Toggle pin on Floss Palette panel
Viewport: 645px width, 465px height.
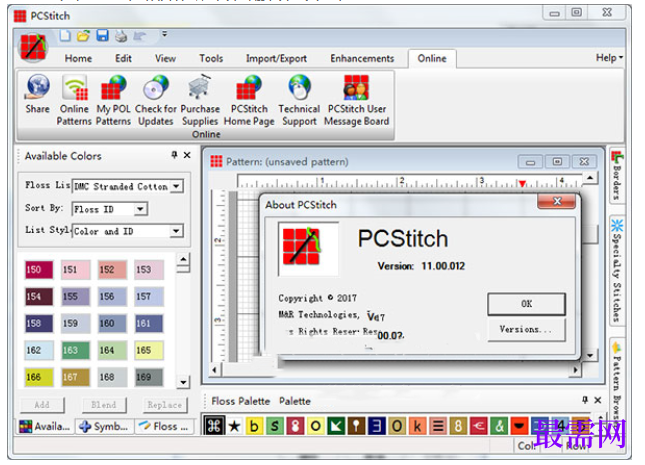(585, 400)
